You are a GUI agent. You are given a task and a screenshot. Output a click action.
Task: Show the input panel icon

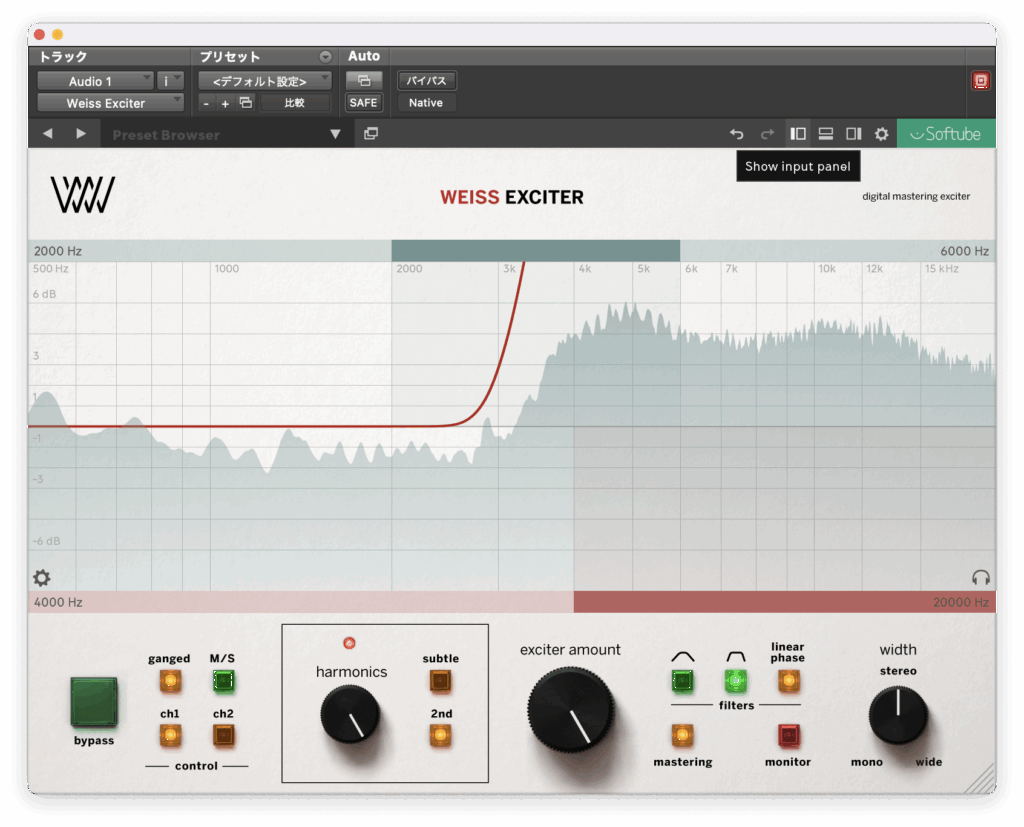pyautogui.click(x=798, y=134)
